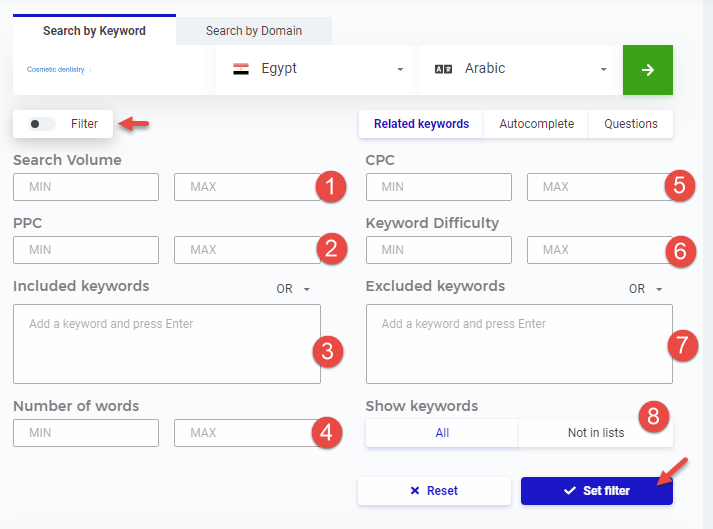Click the Egypt flag icon
This screenshot has height=529, width=713.
(x=241, y=69)
